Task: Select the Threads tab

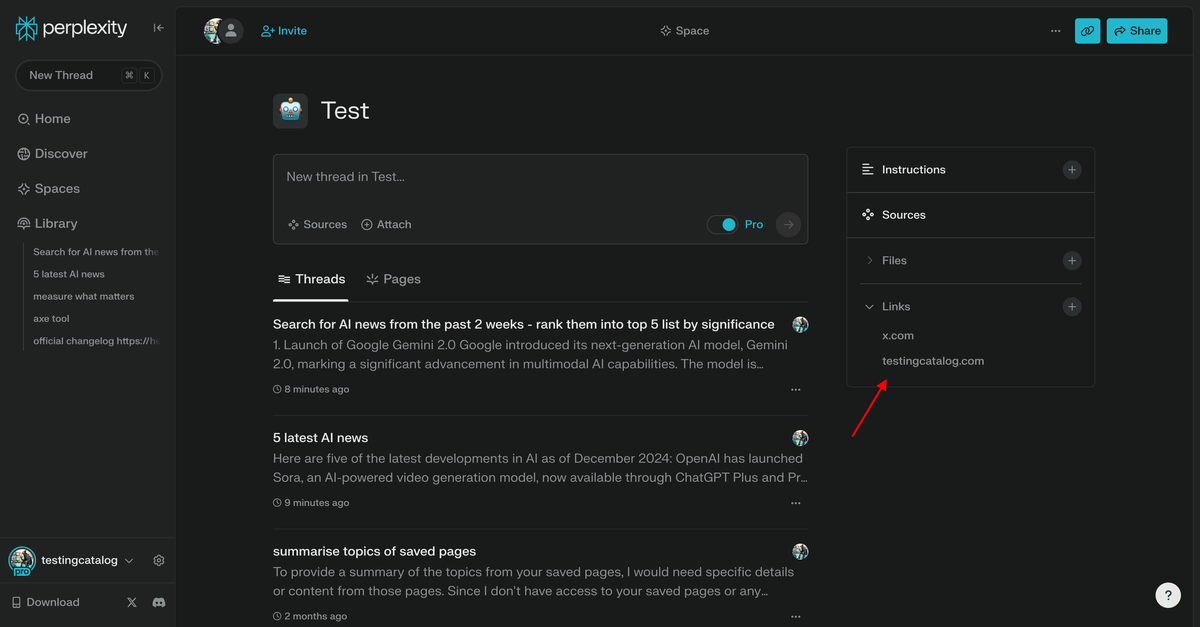Action: 310,279
